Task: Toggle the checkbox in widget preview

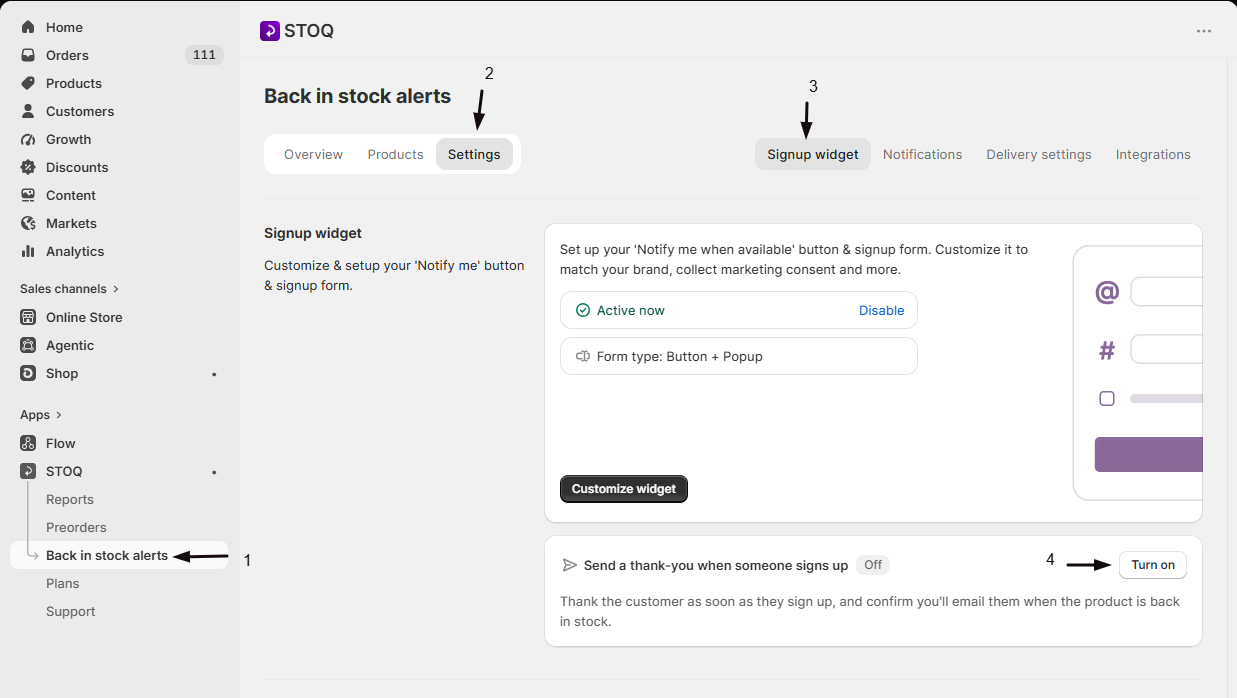Action: [1107, 398]
